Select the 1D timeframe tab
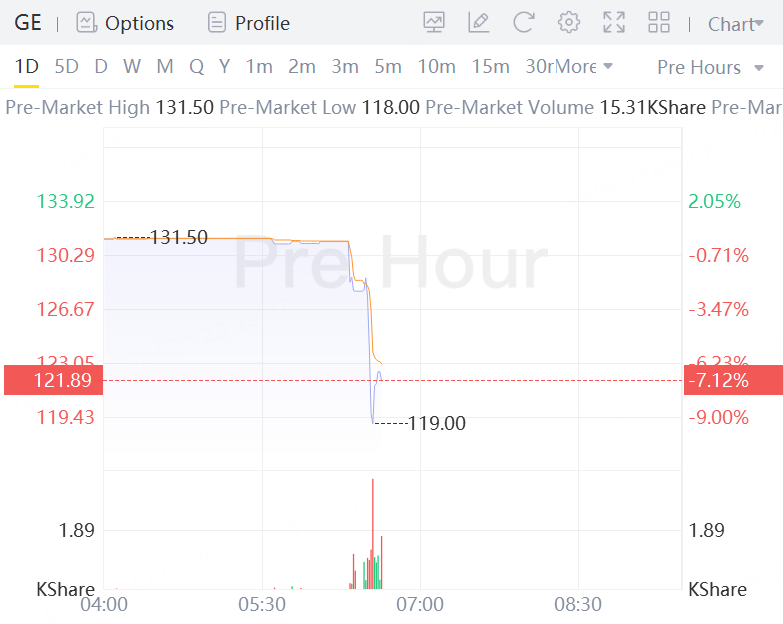This screenshot has height=624, width=783. click(x=27, y=67)
